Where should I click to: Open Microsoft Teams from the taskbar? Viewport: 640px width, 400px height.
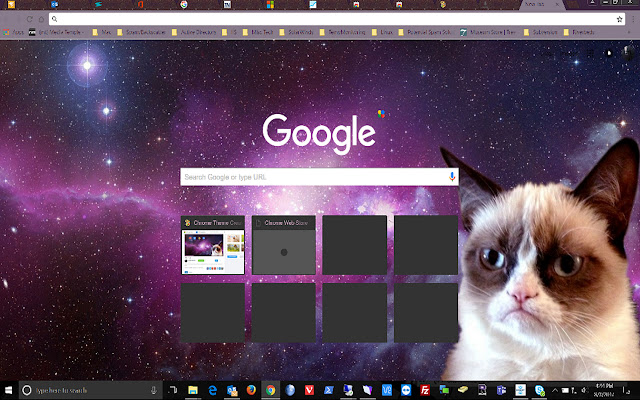click(502, 391)
